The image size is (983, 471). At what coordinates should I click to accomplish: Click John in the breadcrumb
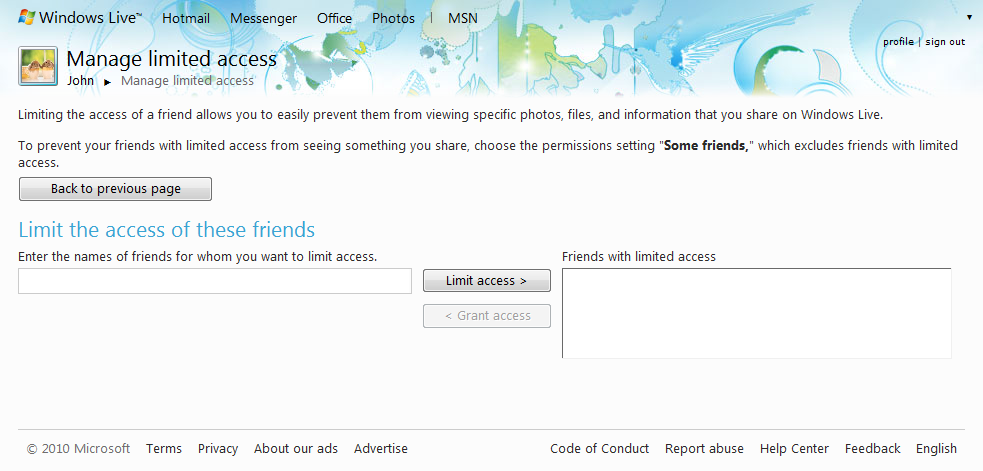[81, 81]
